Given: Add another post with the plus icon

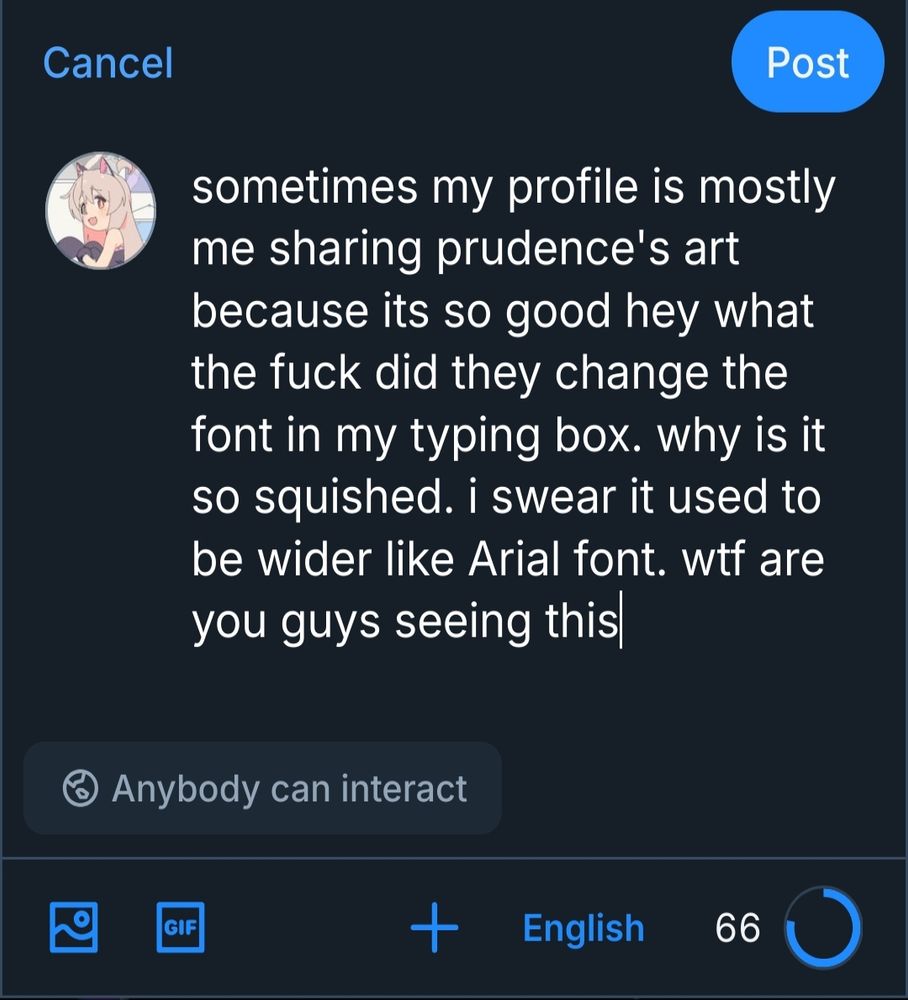Looking at the screenshot, I should [434, 928].
